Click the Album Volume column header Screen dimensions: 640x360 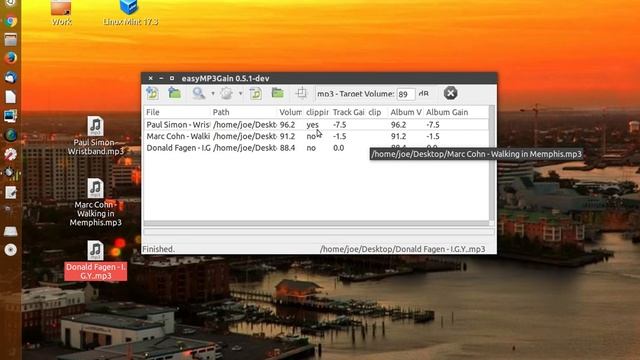click(406, 112)
